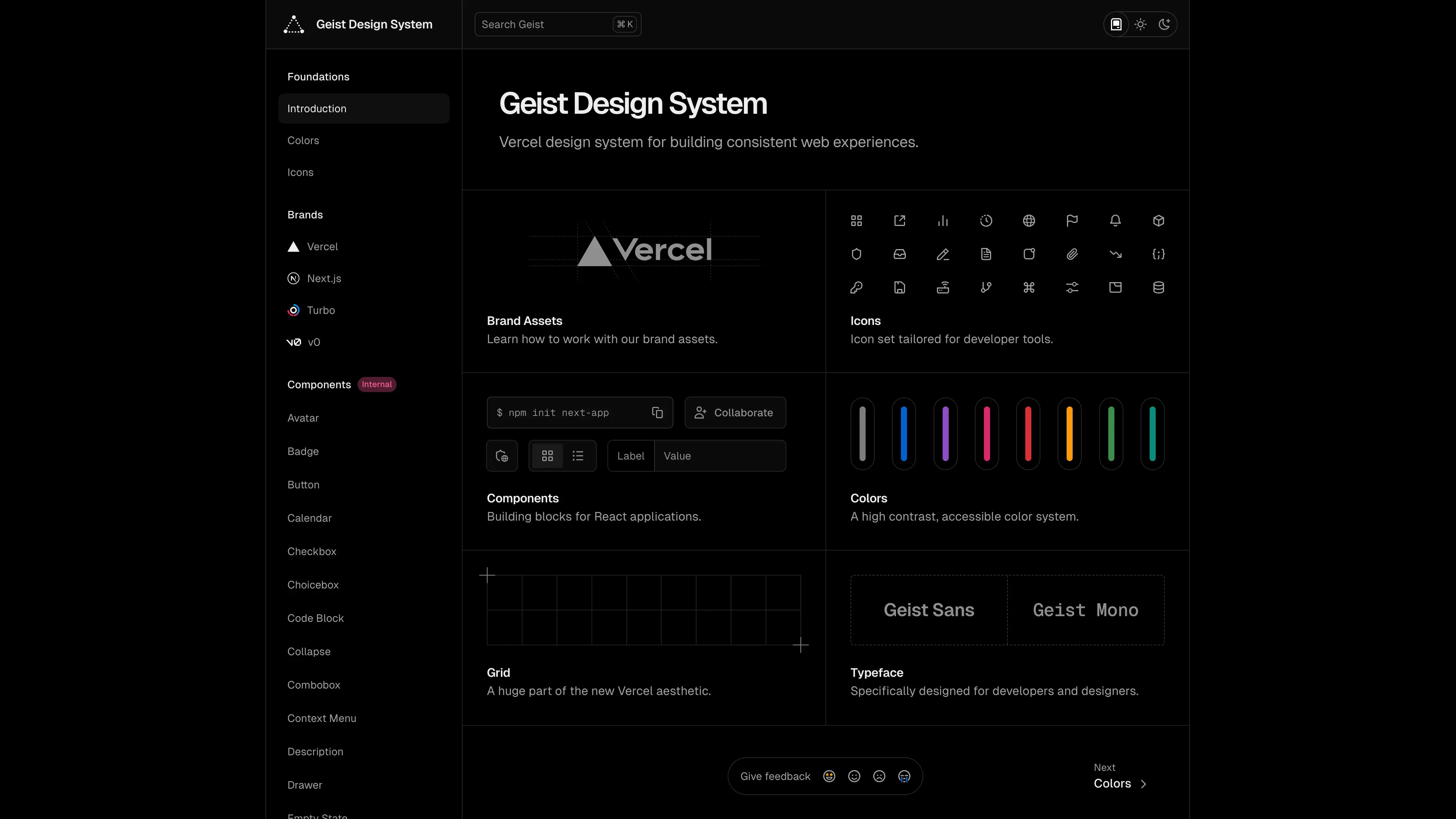Give crying face feedback
Screen dimensions: 1456x819
tap(904, 776)
